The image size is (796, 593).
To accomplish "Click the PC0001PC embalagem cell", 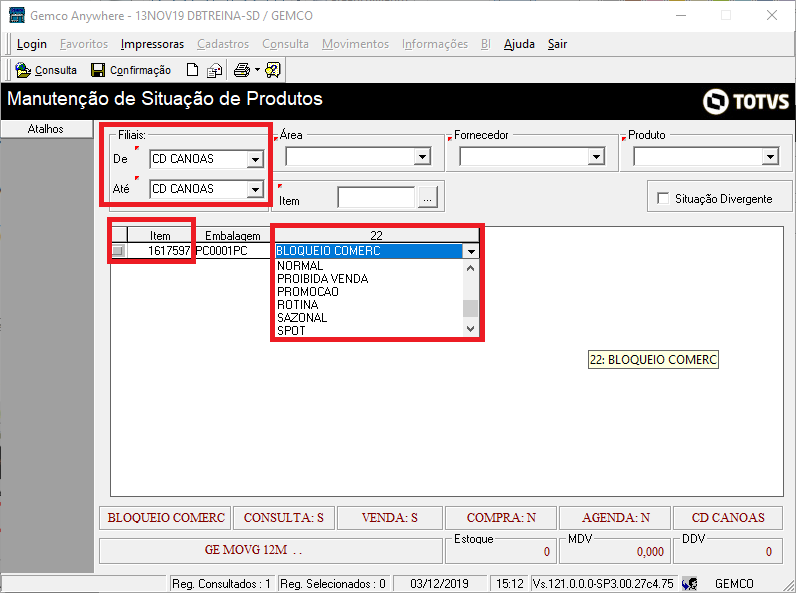I will (x=233, y=250).
